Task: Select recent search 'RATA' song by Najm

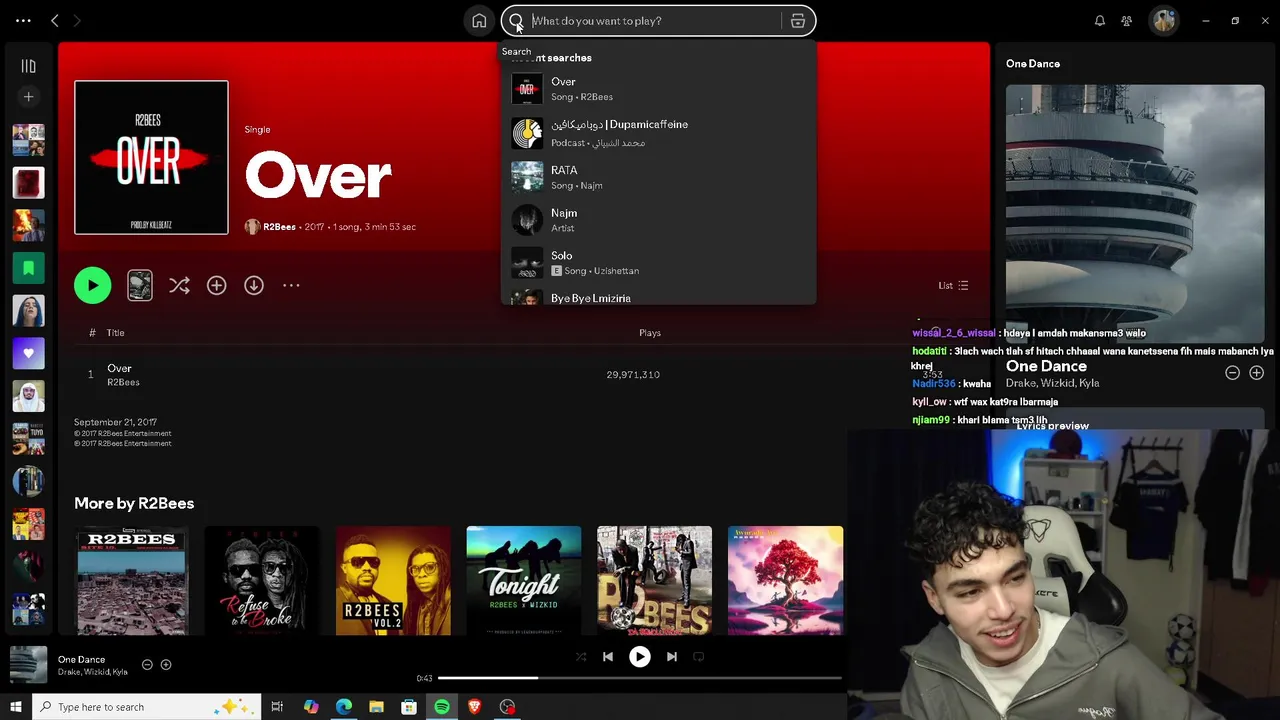Action: pos(658,177)
